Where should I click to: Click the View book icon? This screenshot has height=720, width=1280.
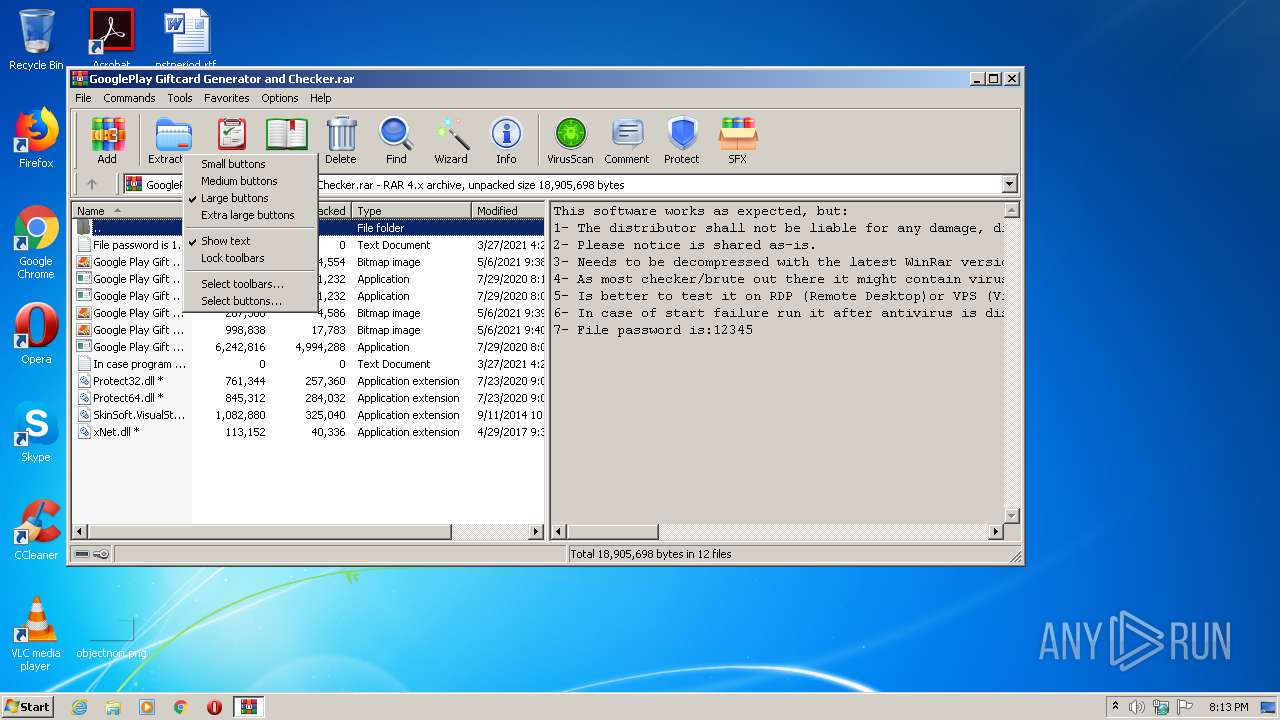287,134
